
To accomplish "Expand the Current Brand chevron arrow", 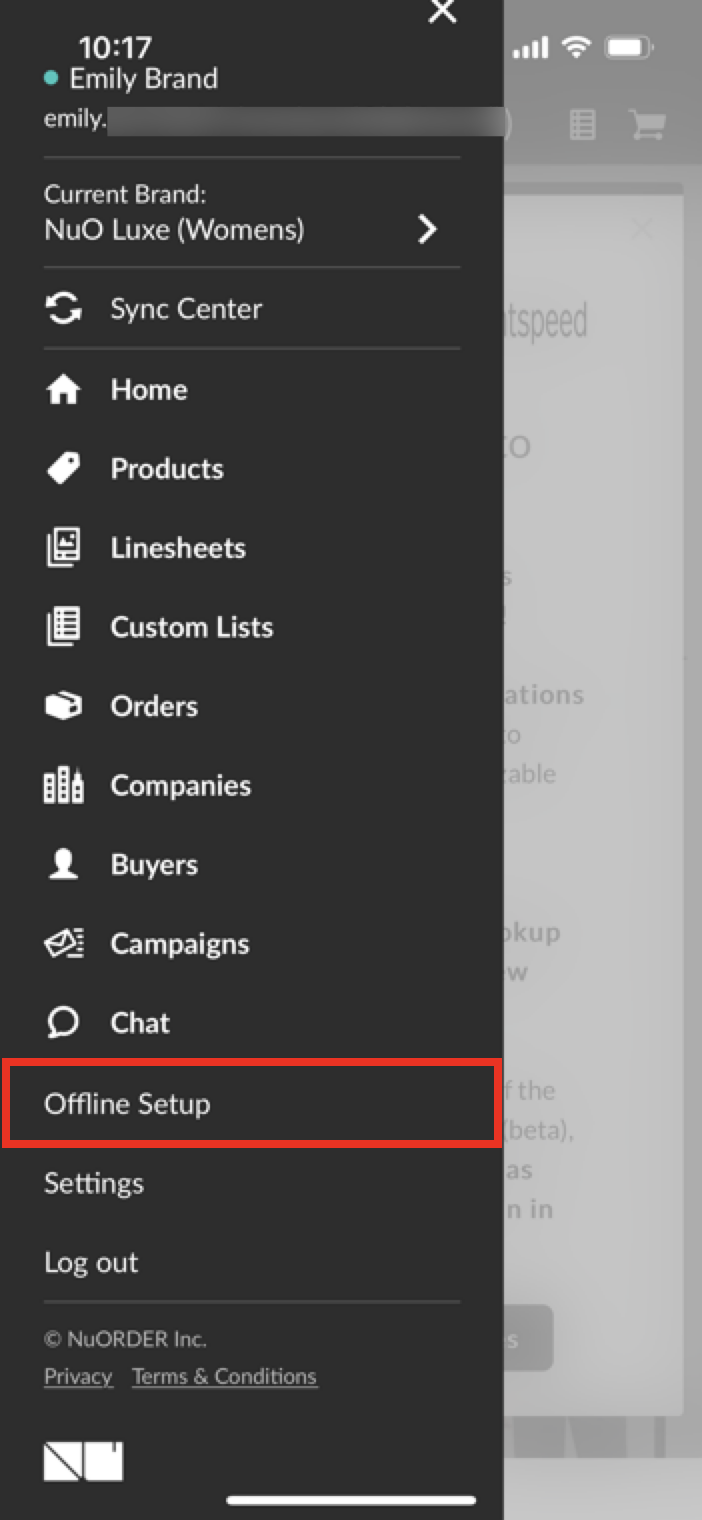I will (x=428, y=229).
